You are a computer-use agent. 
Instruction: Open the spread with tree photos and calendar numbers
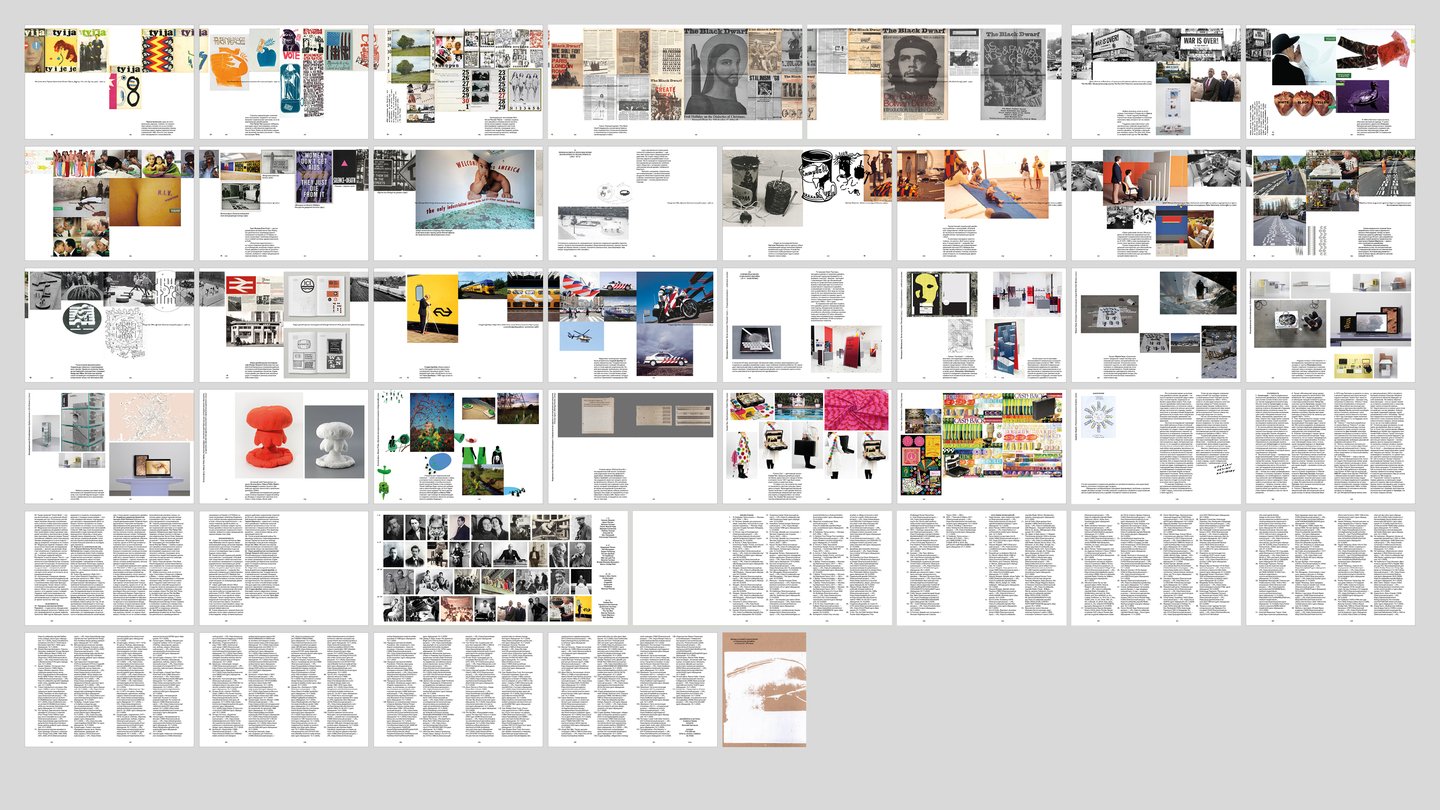pos(459,82)
